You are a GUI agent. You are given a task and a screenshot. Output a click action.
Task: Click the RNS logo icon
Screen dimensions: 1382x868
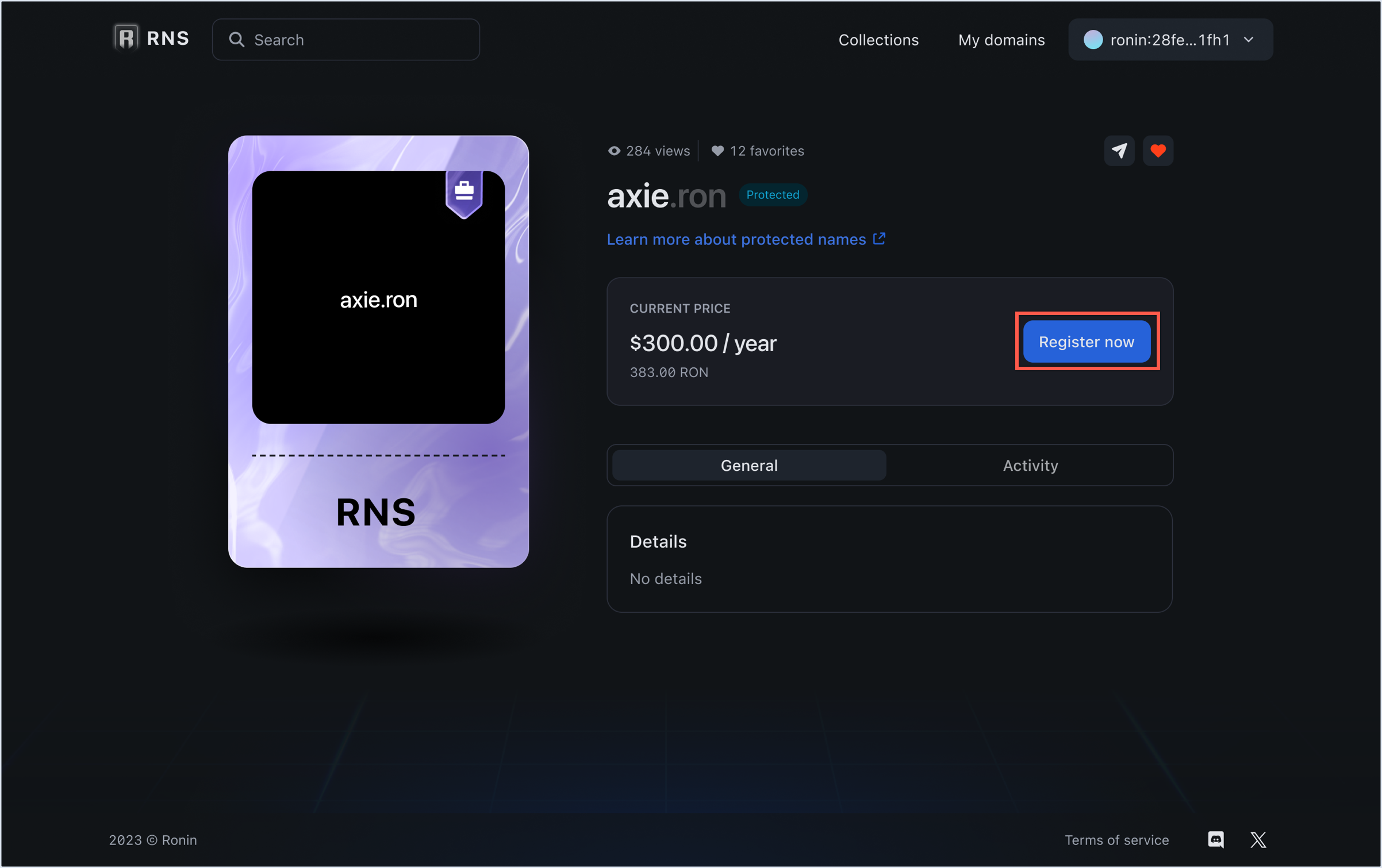126,39
